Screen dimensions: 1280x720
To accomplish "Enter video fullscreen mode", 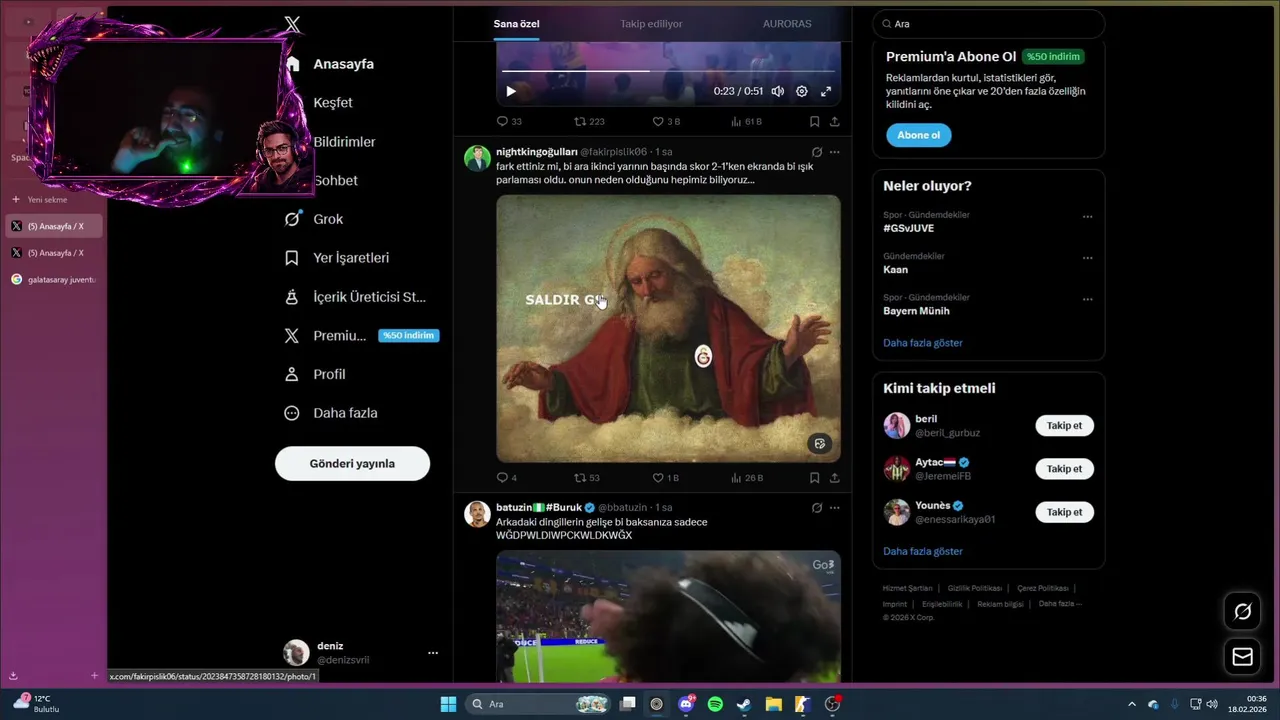I will (x=826, y=91).
